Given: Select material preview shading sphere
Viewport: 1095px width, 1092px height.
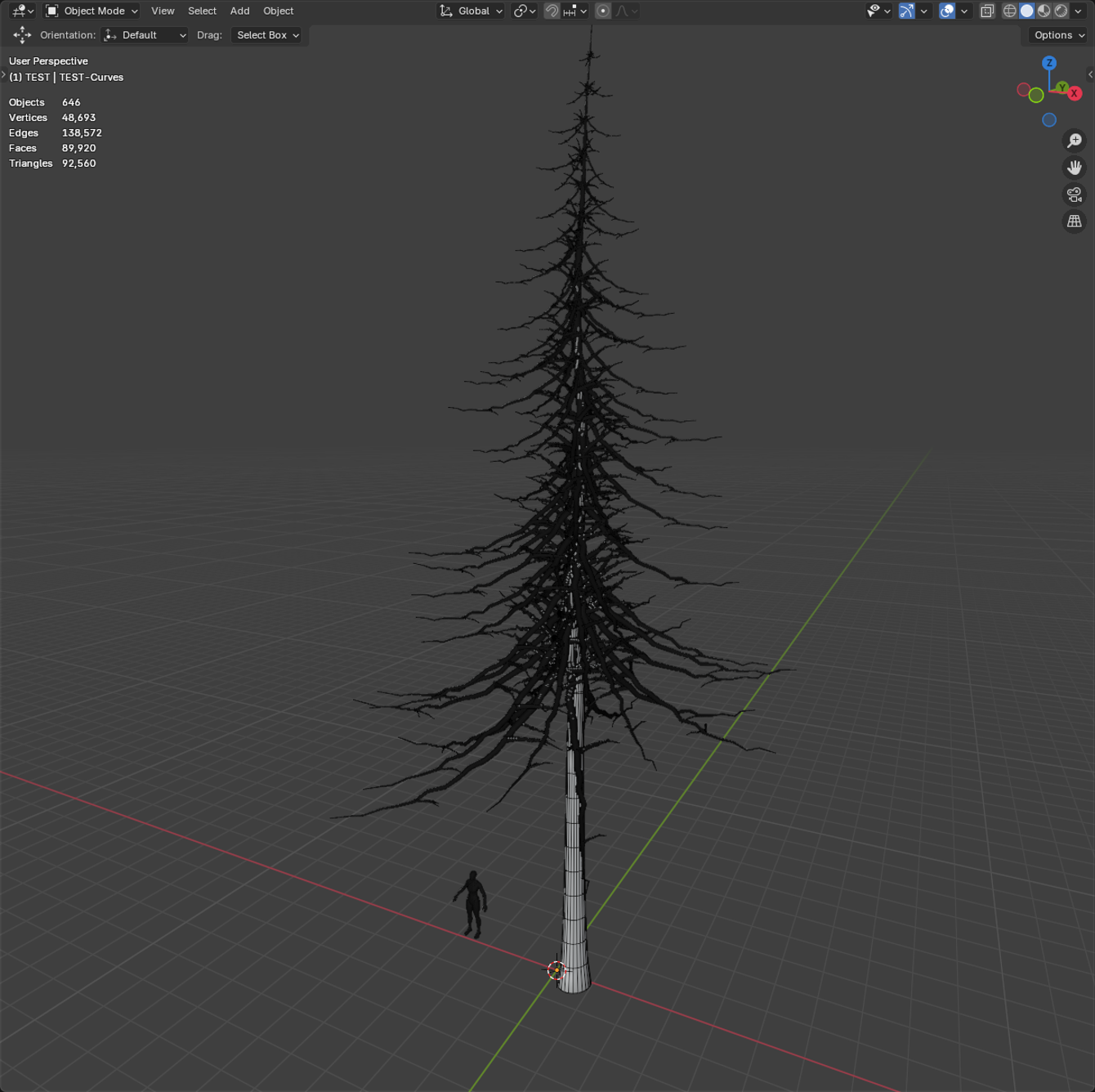Looking at the screenshot, I should click(x=1044, y=11).
